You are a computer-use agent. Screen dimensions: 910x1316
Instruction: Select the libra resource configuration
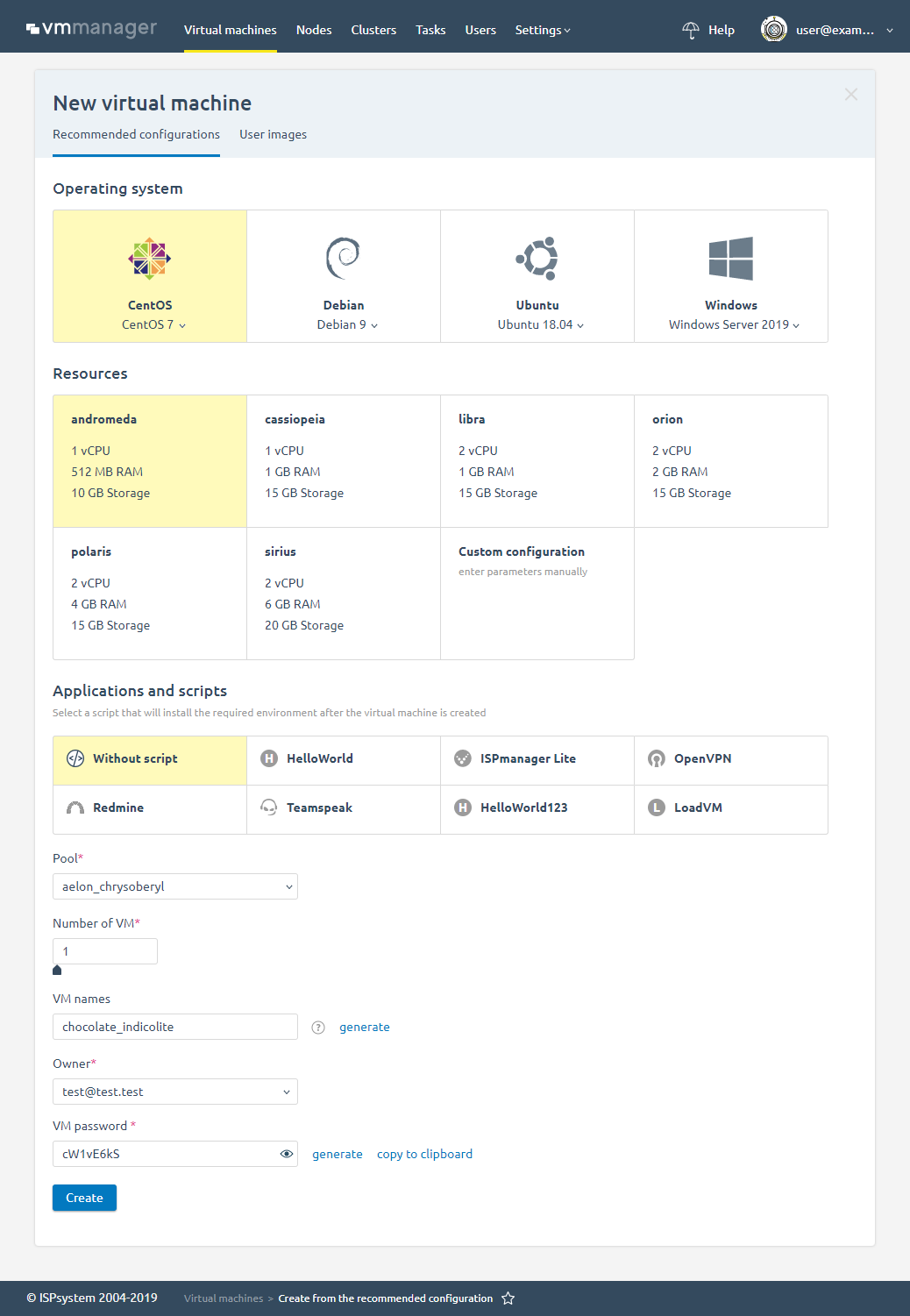tap(537, 461)
